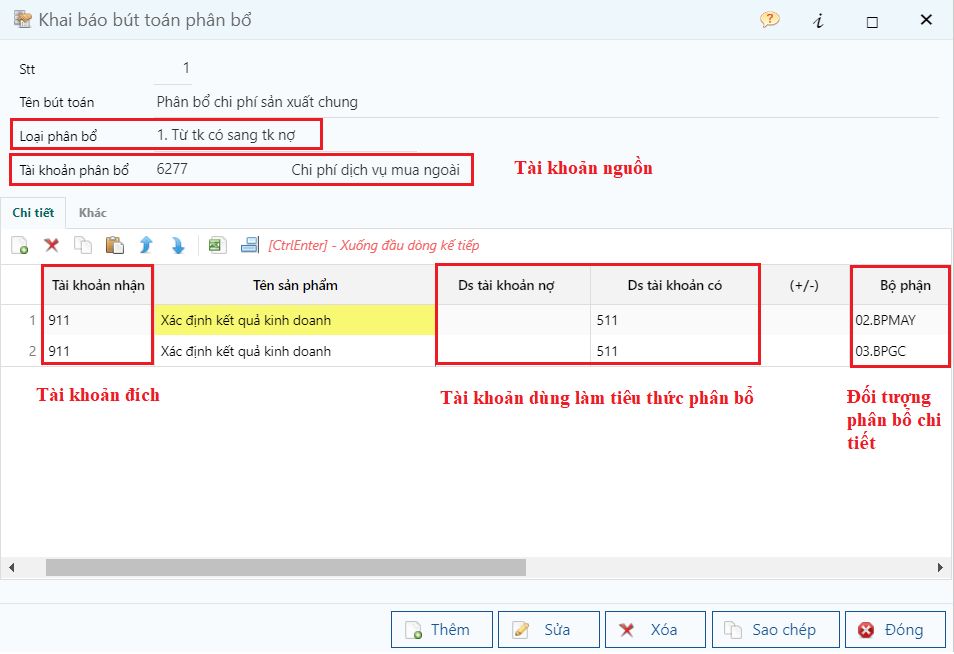Click the Sao chép button
Screen dimensions: 954x654
(x=774, y=630)
